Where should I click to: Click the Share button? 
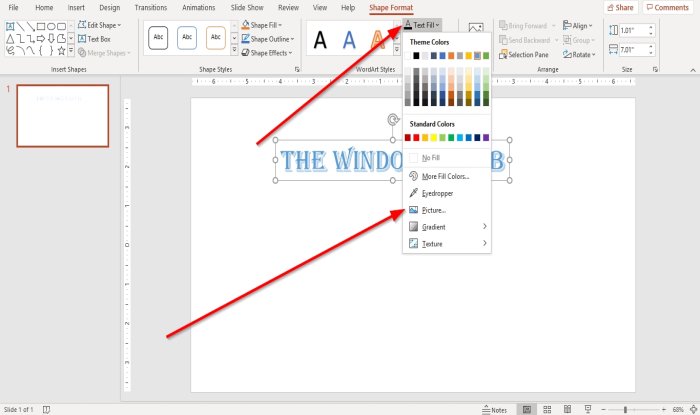pyautogui.click(x=621, y=8)
